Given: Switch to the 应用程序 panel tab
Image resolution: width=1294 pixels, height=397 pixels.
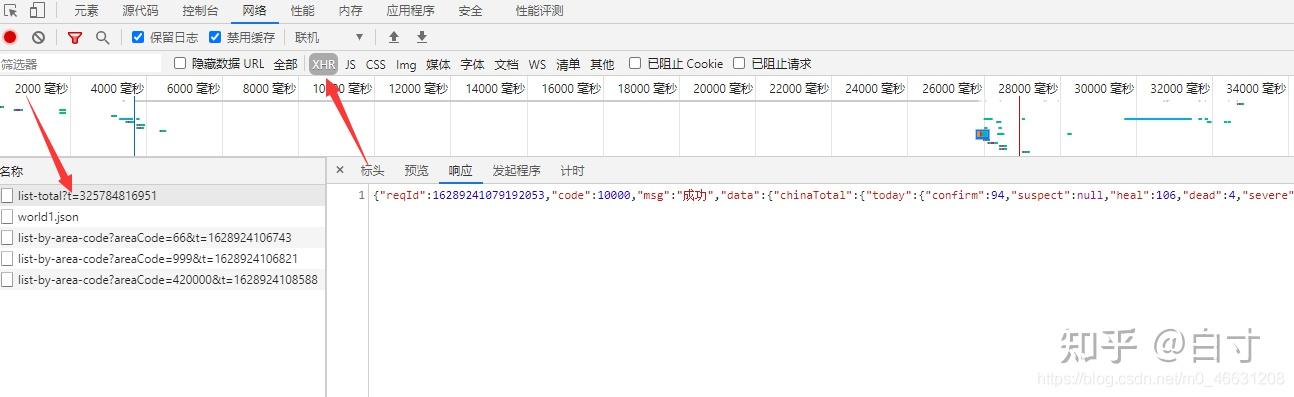Looking at the screenshot, I should [410, 11].
